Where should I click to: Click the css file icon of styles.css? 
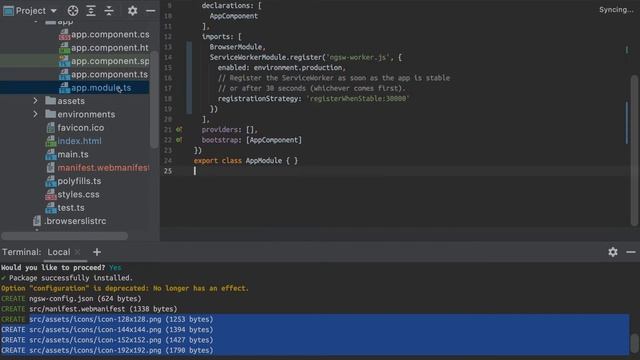click(x=51, y=195)
